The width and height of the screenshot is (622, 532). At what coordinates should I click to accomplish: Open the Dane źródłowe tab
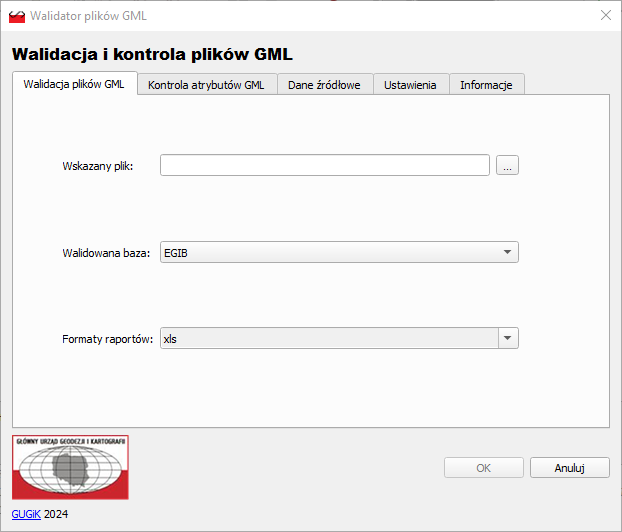click(324, 85)
